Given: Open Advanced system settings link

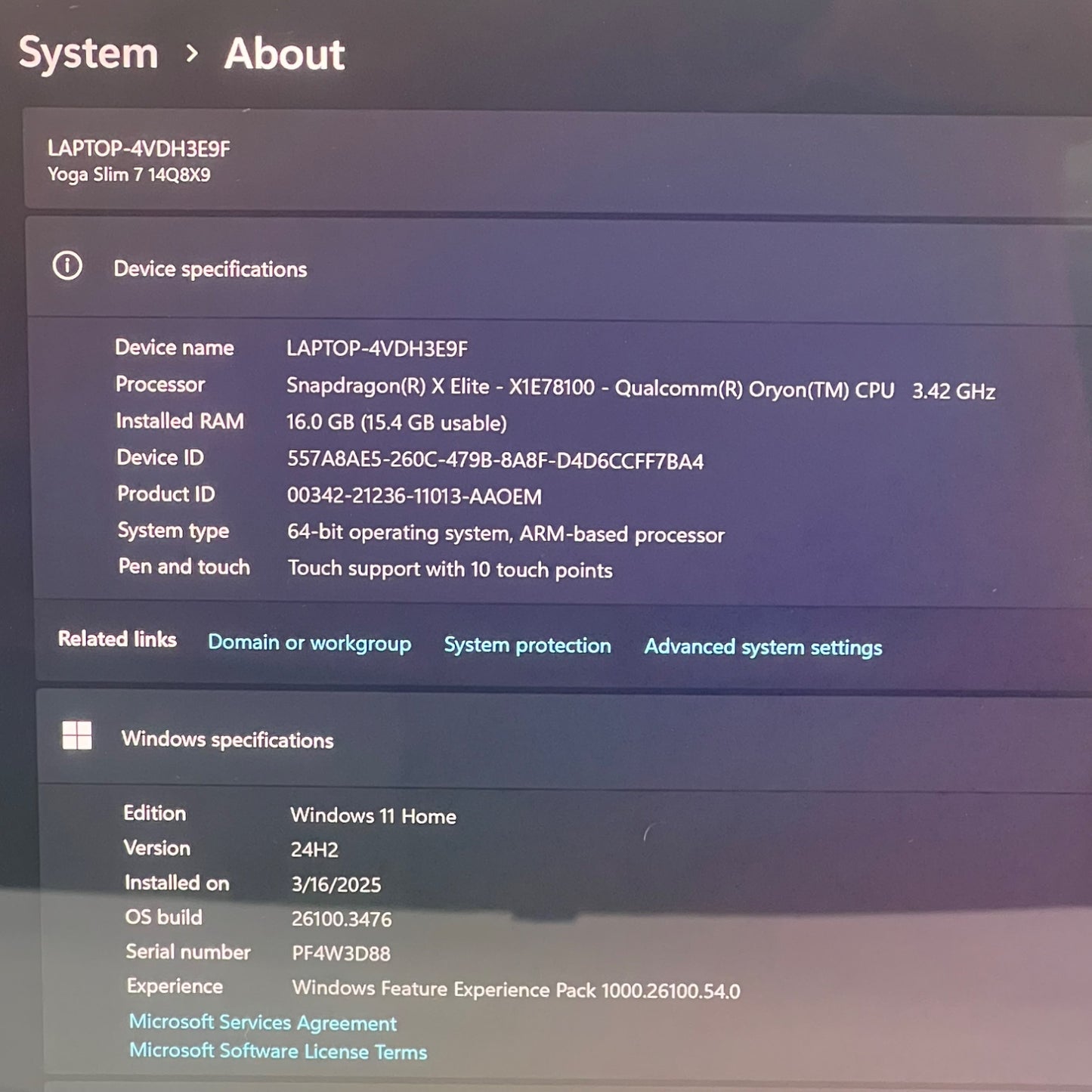Looking at the screenshot, I should pos(763,648).
